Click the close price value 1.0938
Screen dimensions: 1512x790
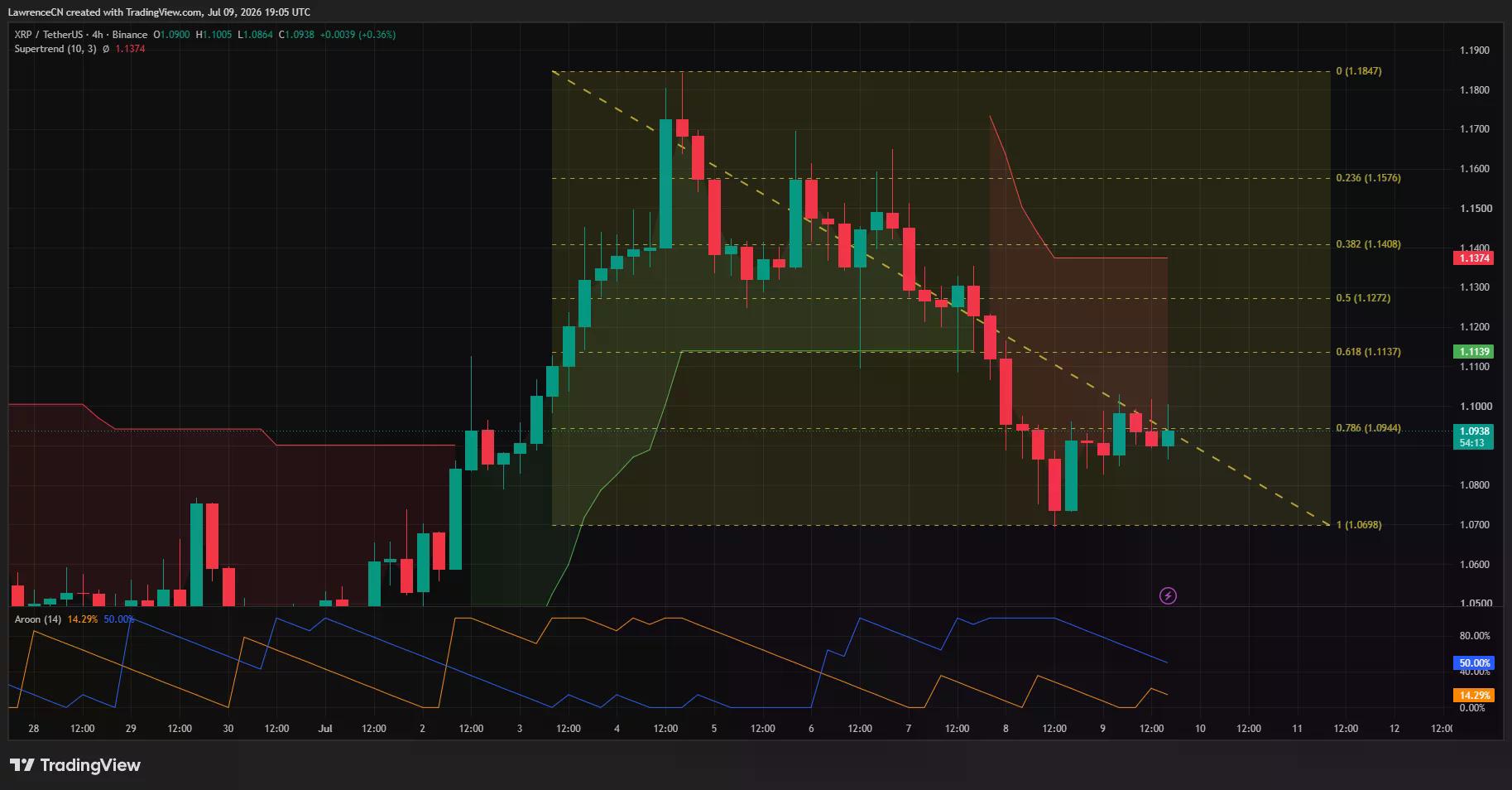click(x=300, y=35)
